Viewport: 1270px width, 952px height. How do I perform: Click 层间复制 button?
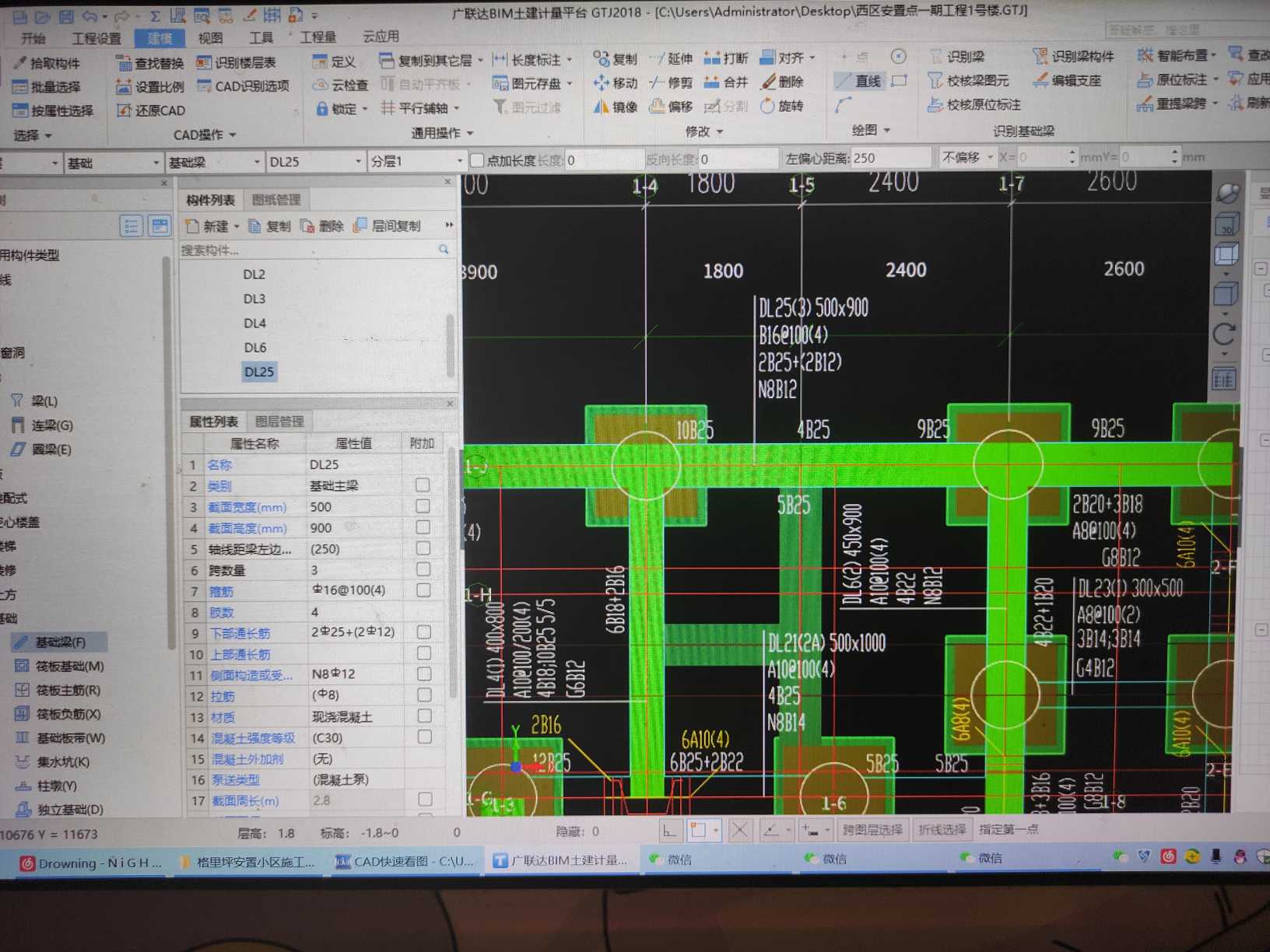pyautogui.click(x=387, y=226)
